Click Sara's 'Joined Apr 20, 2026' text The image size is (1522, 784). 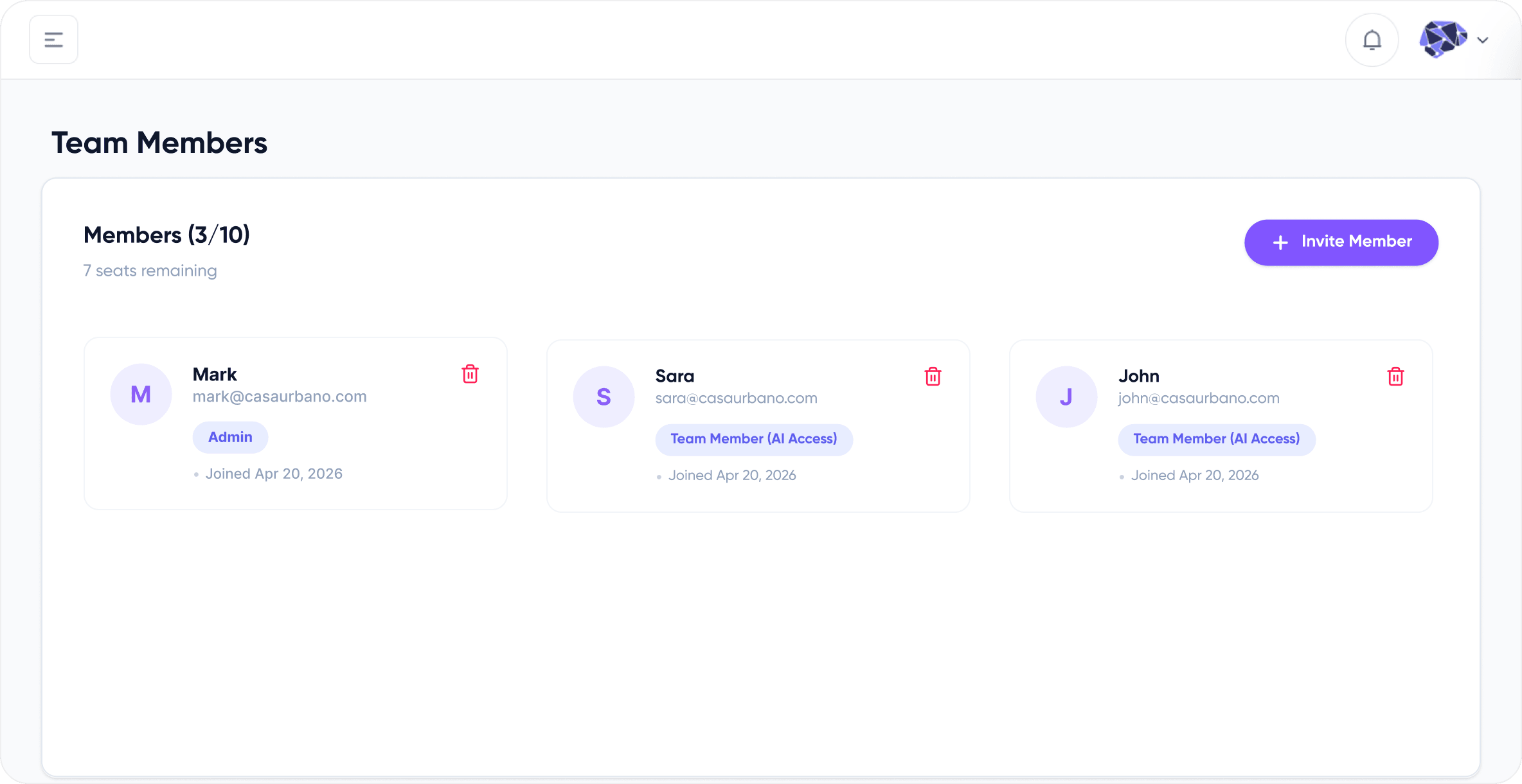732,476
